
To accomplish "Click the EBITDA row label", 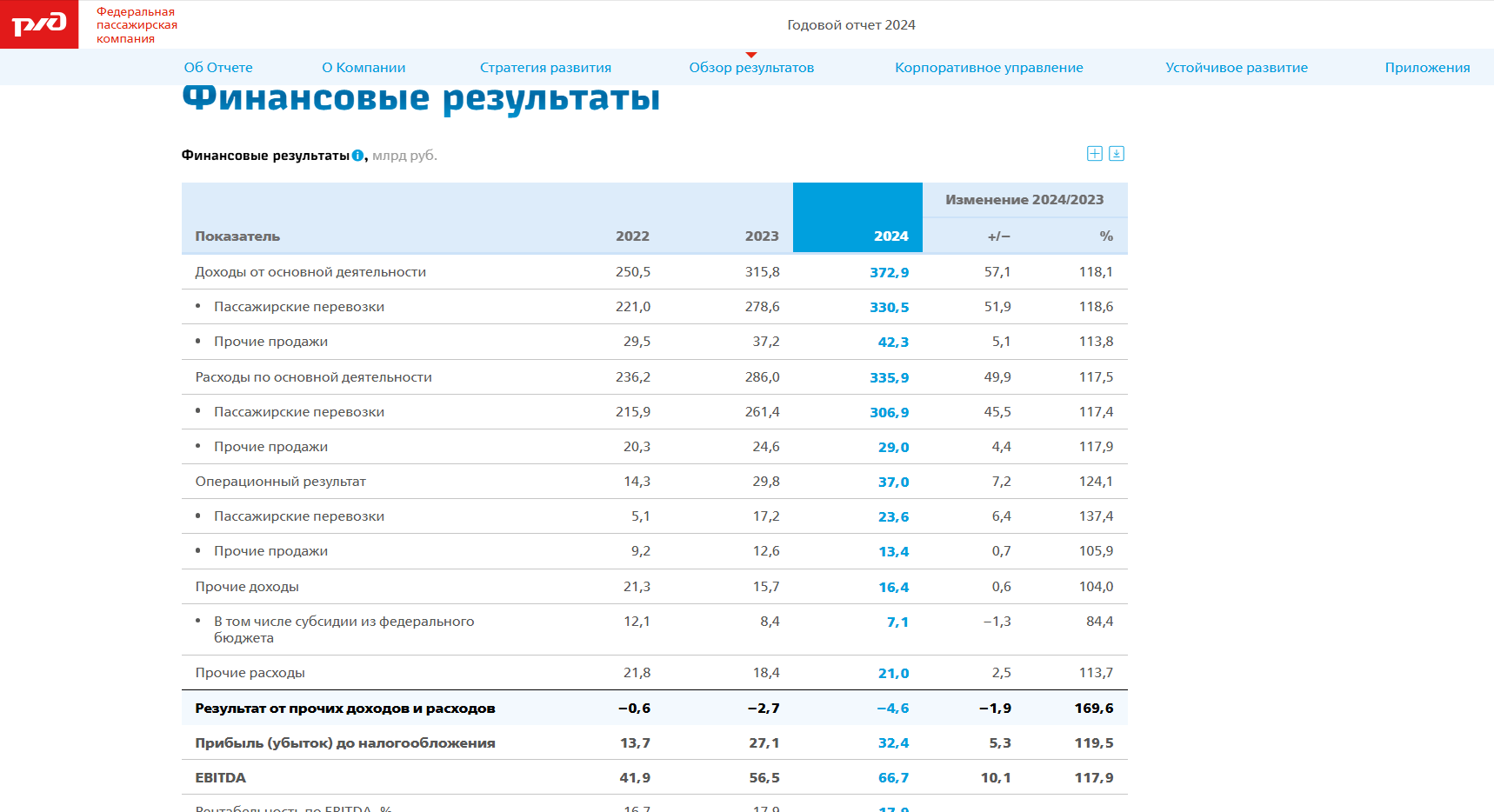I will pyautogui.click(x=221, y=778).
